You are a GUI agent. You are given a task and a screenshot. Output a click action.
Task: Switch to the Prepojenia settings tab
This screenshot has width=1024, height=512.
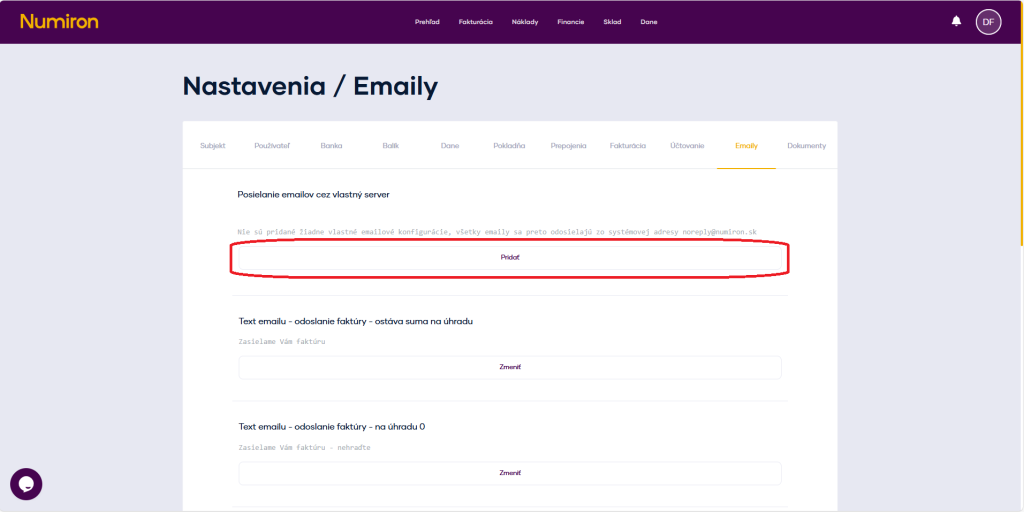[568, 146]
